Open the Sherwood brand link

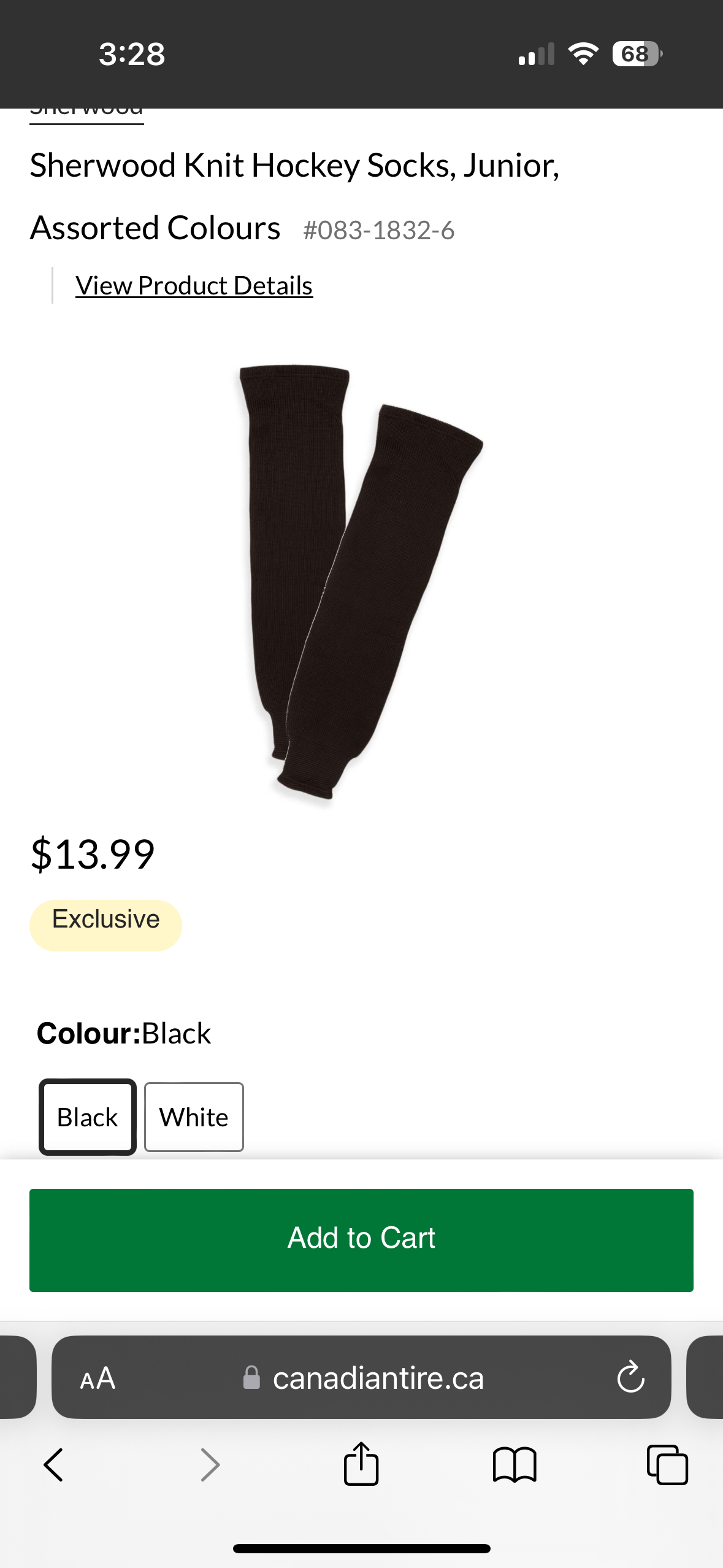[86, 114]
